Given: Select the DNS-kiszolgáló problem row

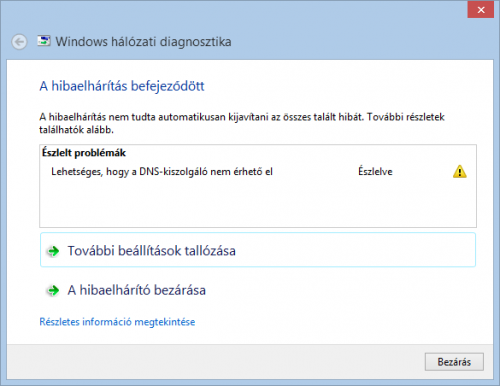Looking at the screenshot, I should pos(258,172).
